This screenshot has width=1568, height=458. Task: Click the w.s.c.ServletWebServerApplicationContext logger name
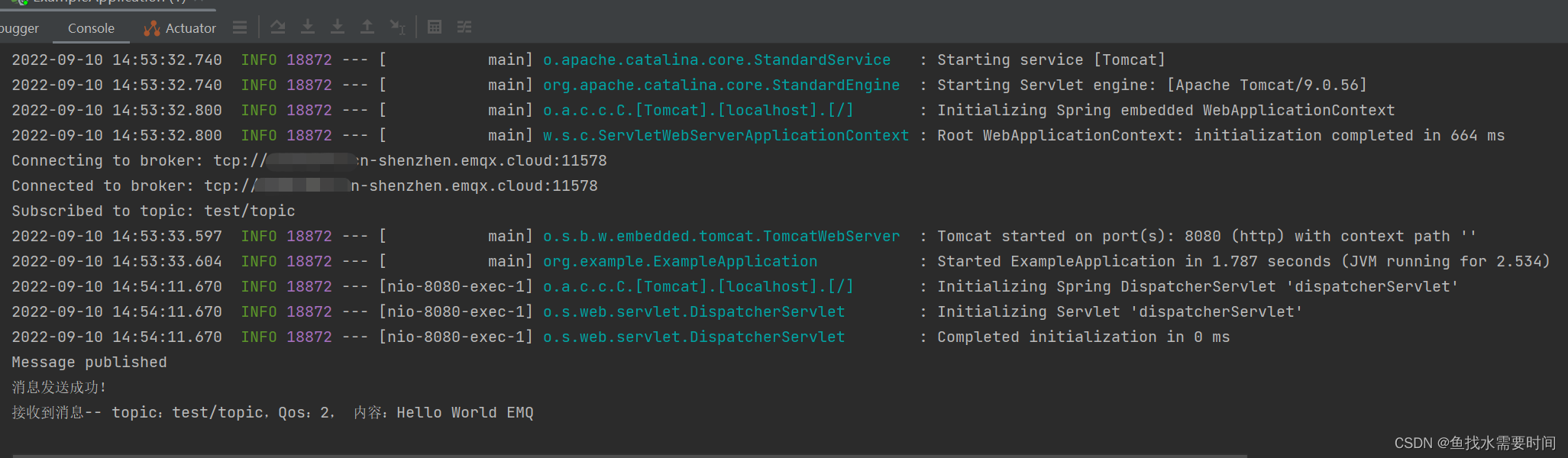click(x=726, y=135)
